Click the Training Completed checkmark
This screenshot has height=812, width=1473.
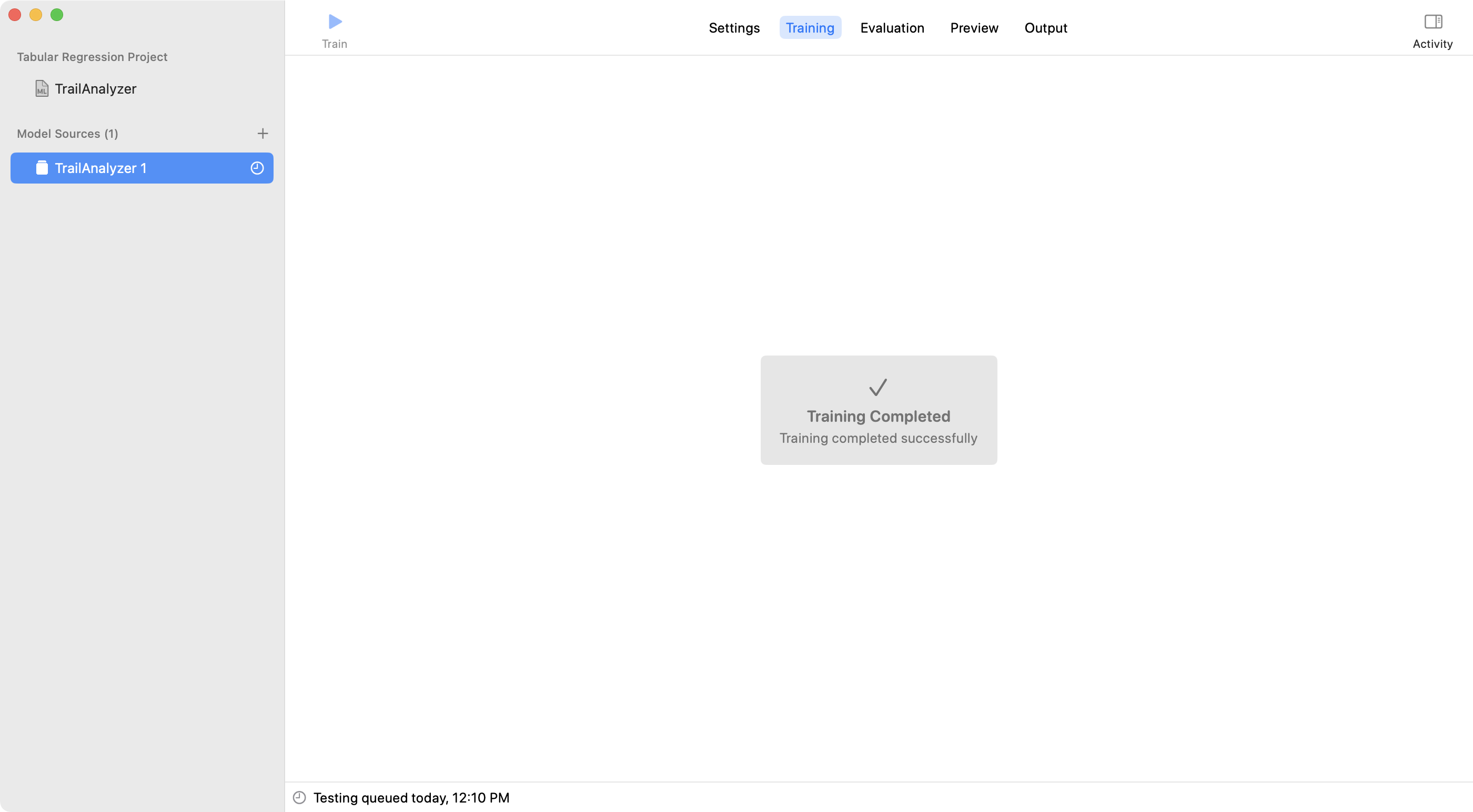(877, 387)
